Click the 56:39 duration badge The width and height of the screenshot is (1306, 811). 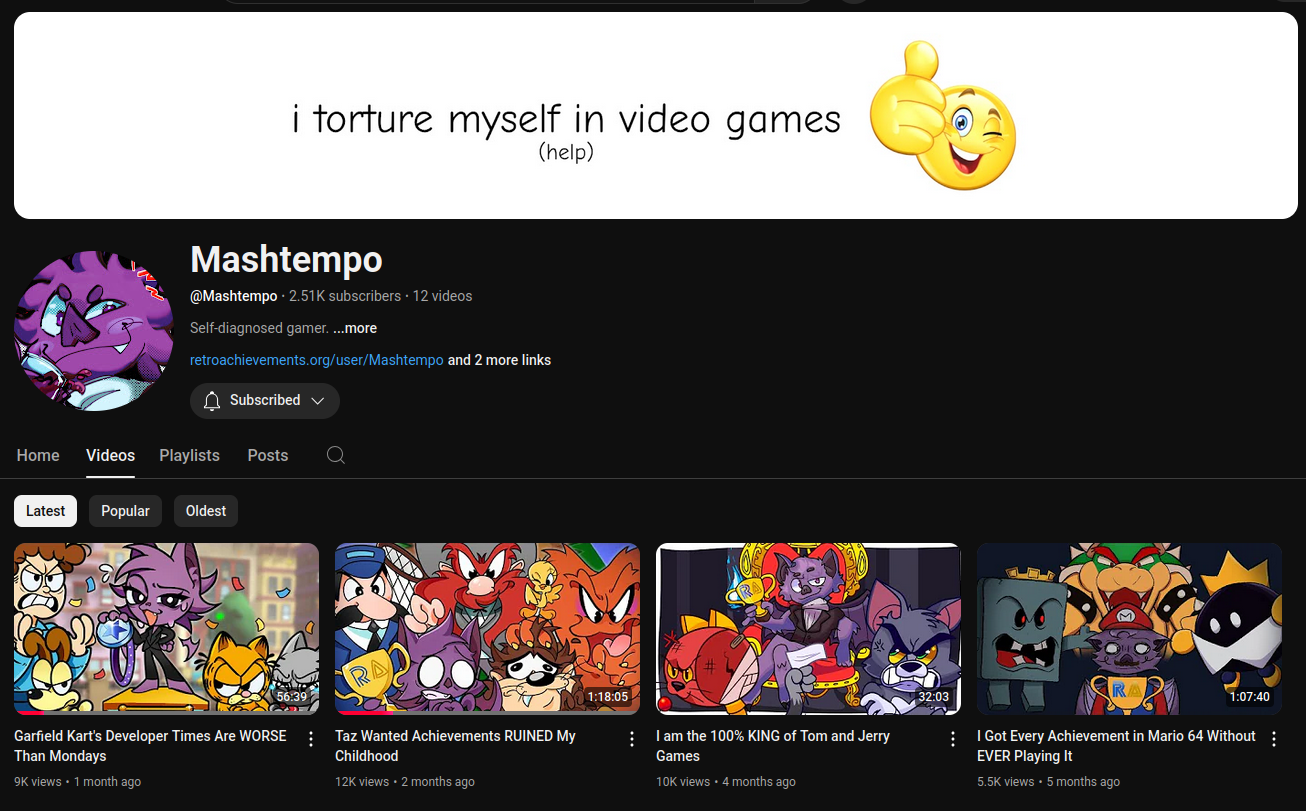[x=292, y=697]
